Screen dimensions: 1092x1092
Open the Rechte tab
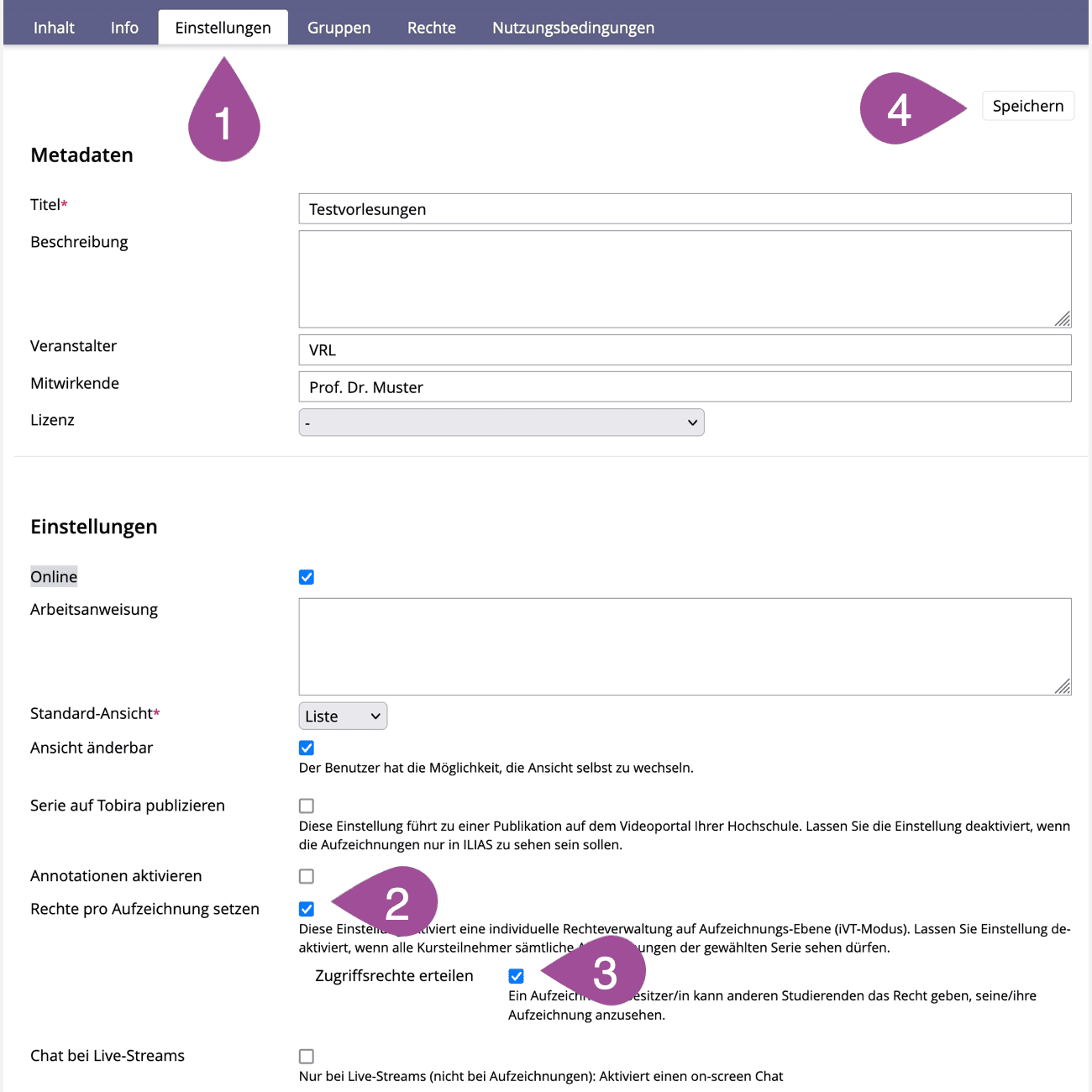(431, 28)
